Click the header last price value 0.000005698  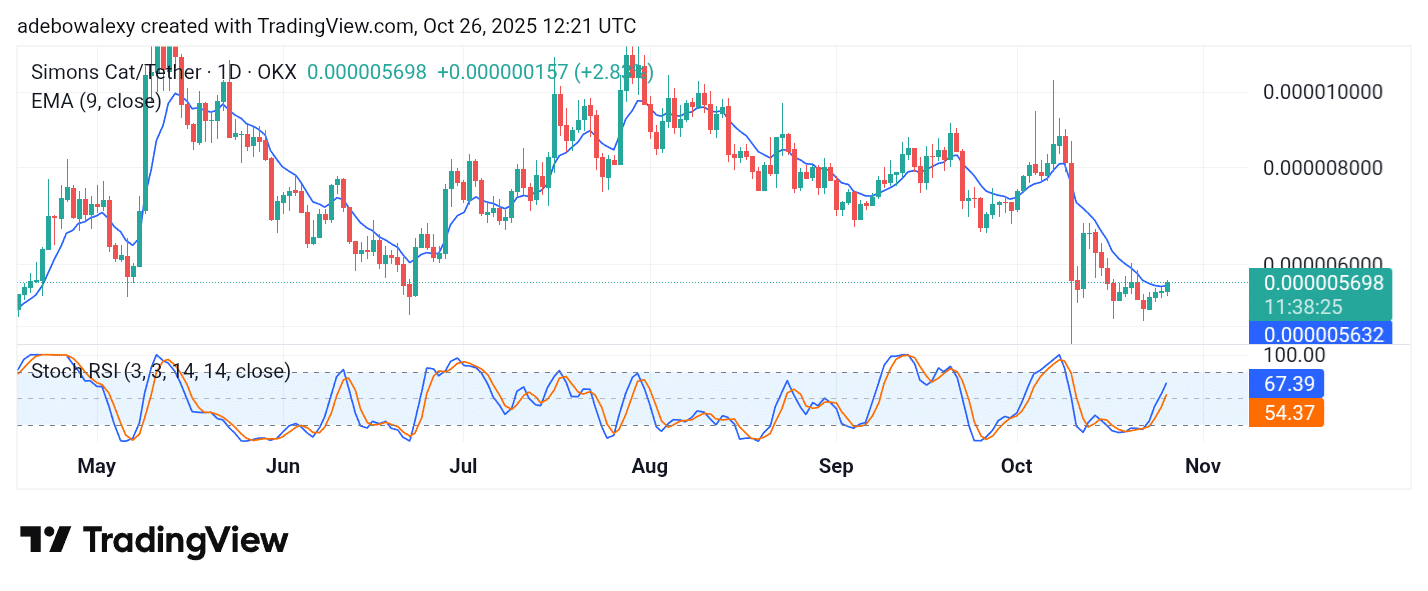pos(366,72)
